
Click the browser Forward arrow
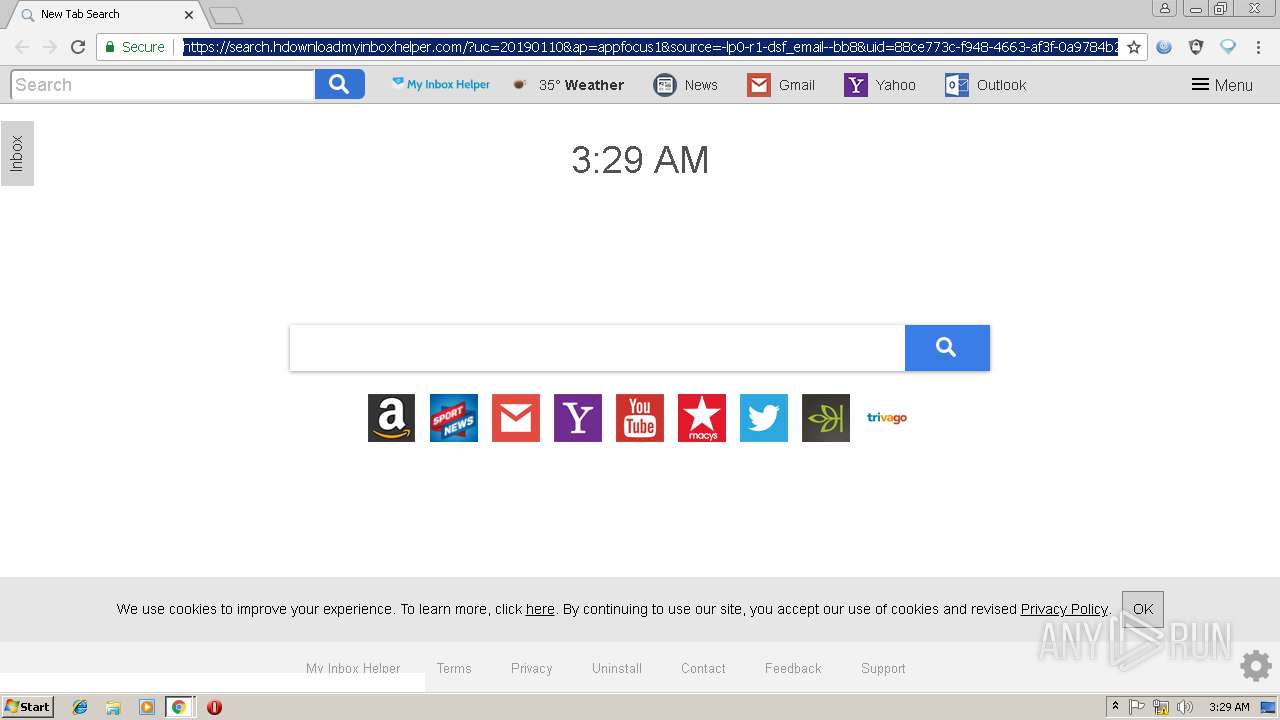tap(50, 47)
